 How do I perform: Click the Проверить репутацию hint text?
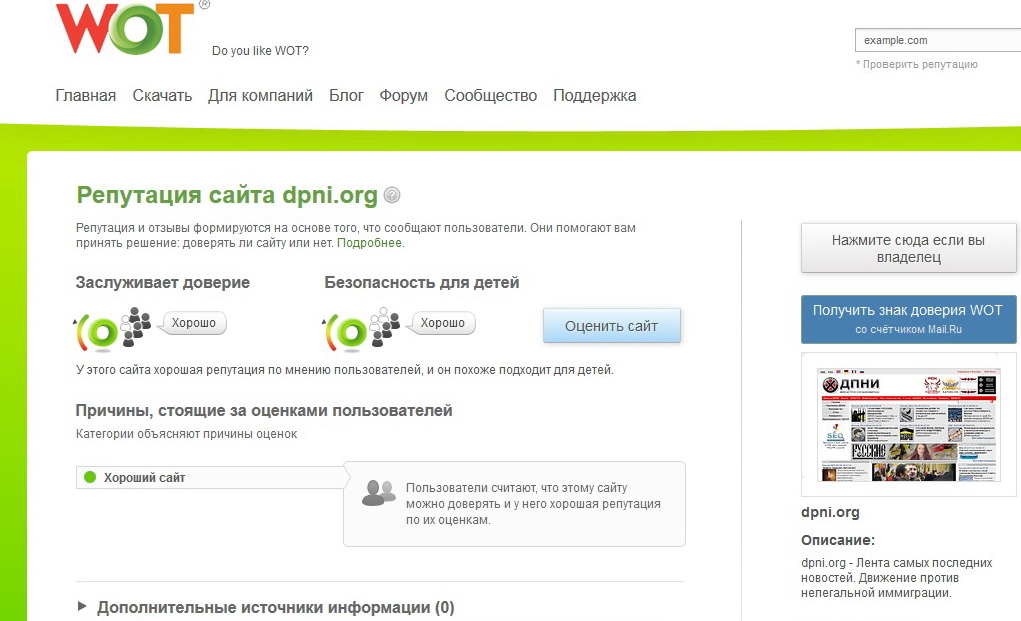coord(917,64)
